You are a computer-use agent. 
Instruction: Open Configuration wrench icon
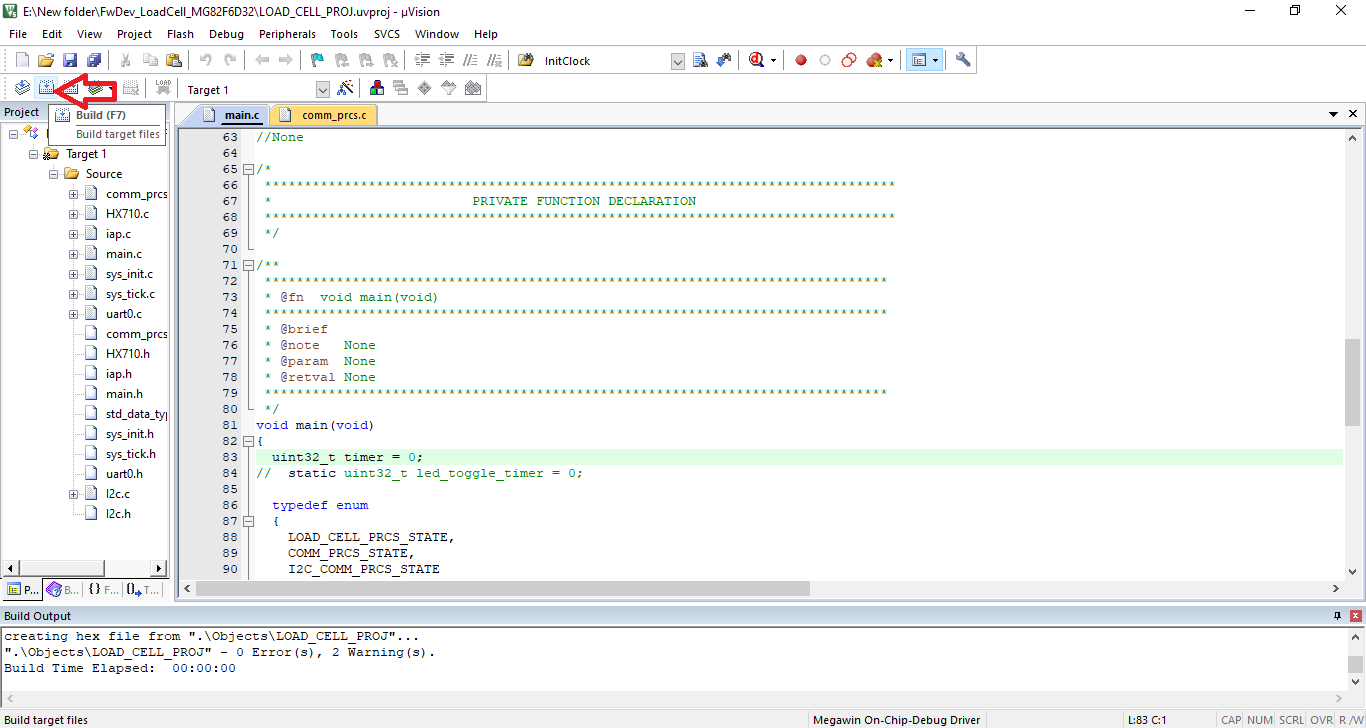pos(963,60)
